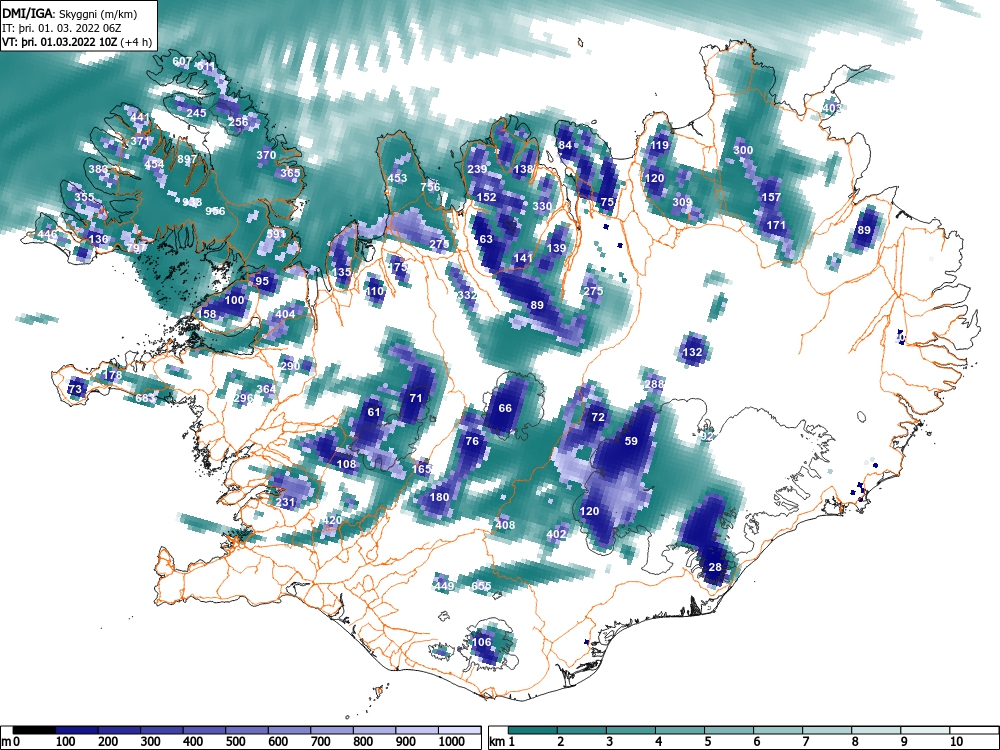Click the visibility value 370
This screenshot has width=1000, height=750.
(266, 154)
